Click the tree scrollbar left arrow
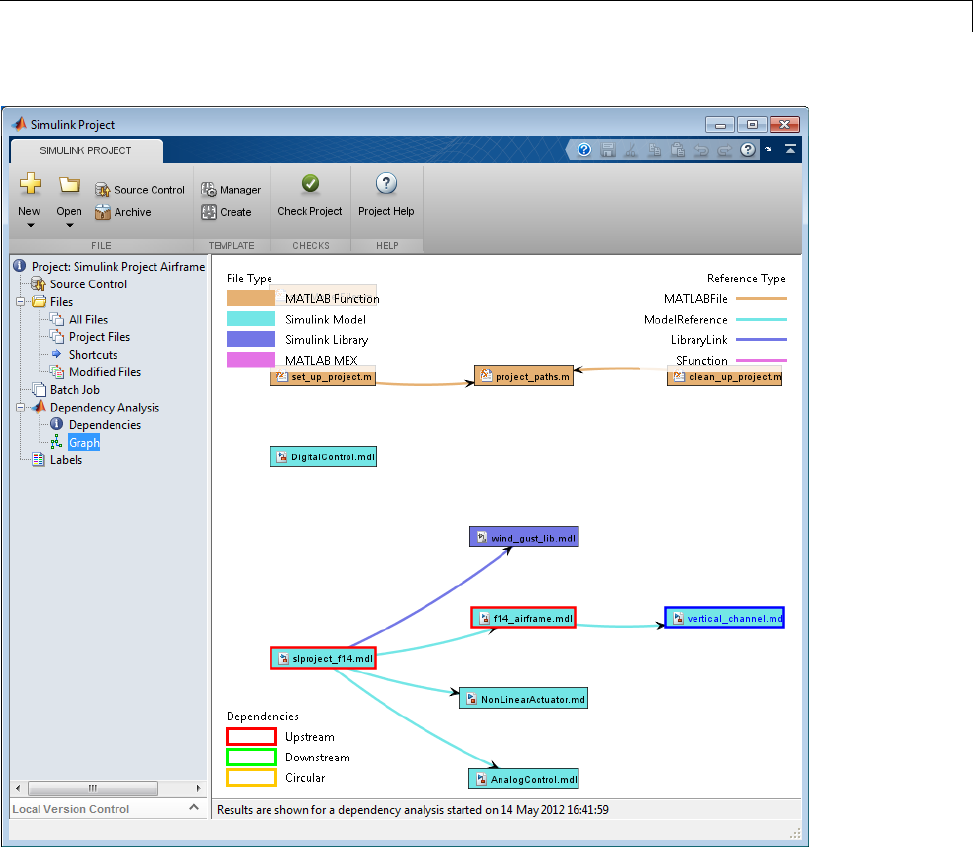The width and height of the screenshot is (973, 847). pyautogui.click(x=18, y=788)
